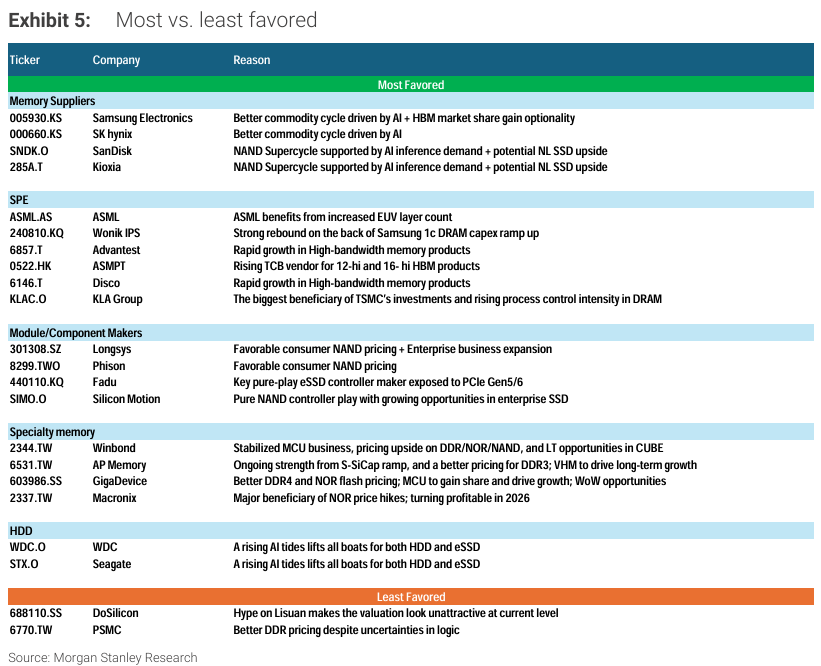Click the SPE section heading
The image size is (821, 666).
click(19, 201)
